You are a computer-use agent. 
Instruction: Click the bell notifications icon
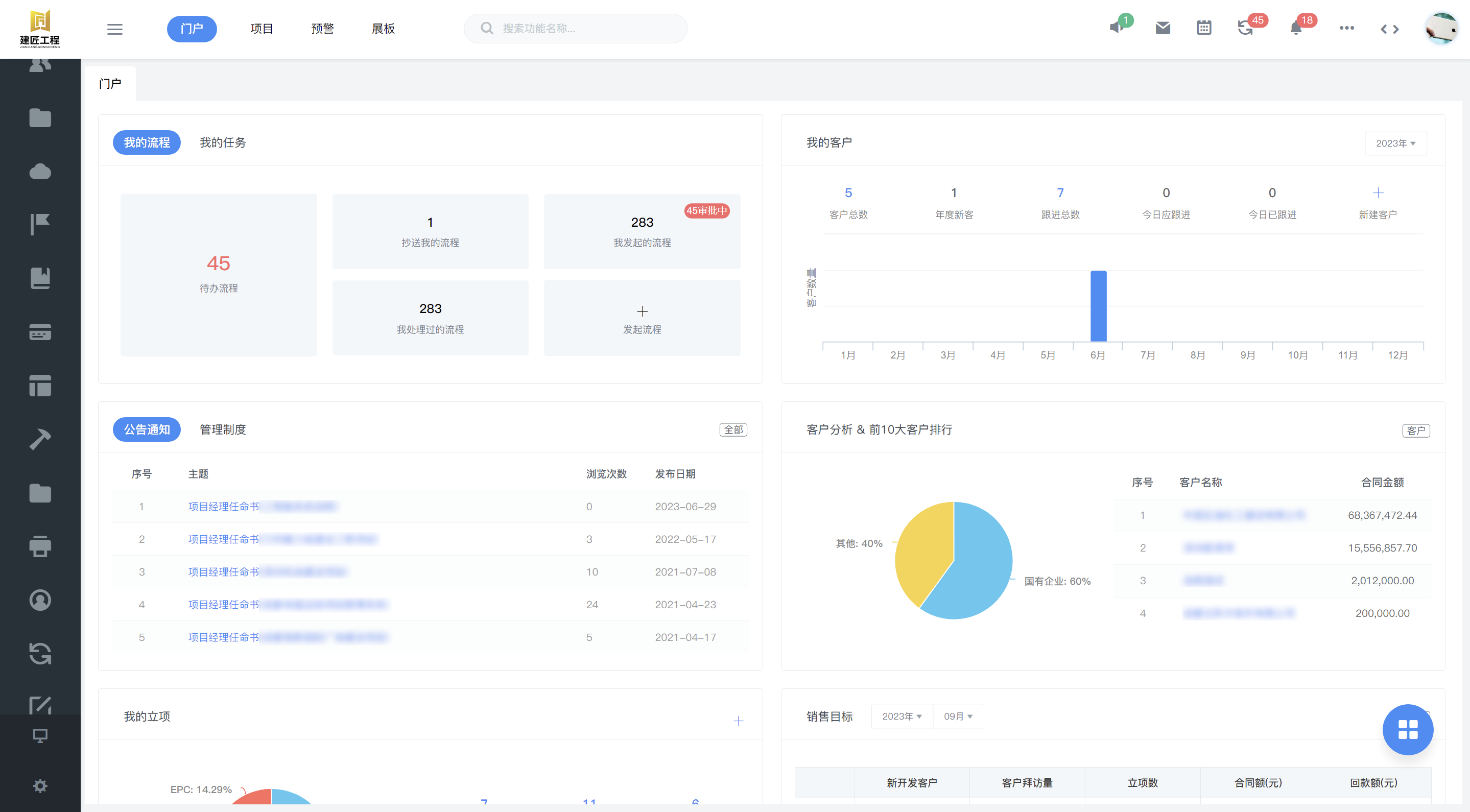1295,28
